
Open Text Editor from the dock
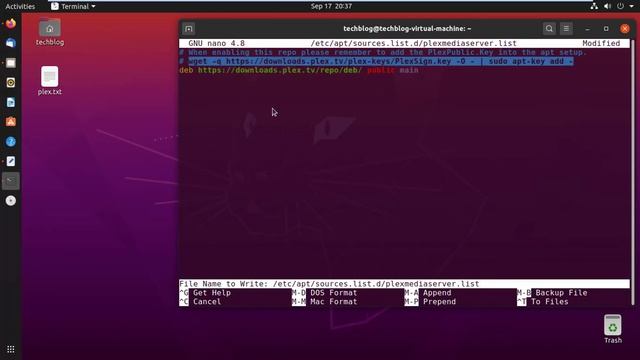[11, 161]
